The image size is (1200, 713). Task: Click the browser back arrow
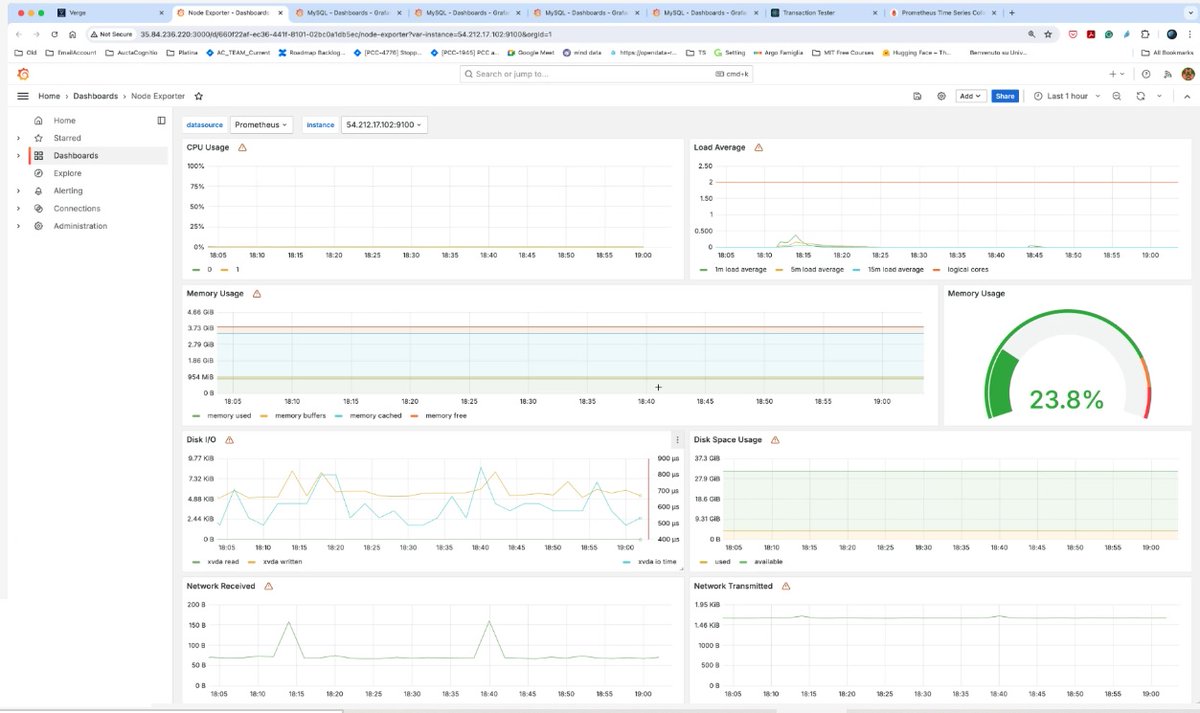click(20, 33)
